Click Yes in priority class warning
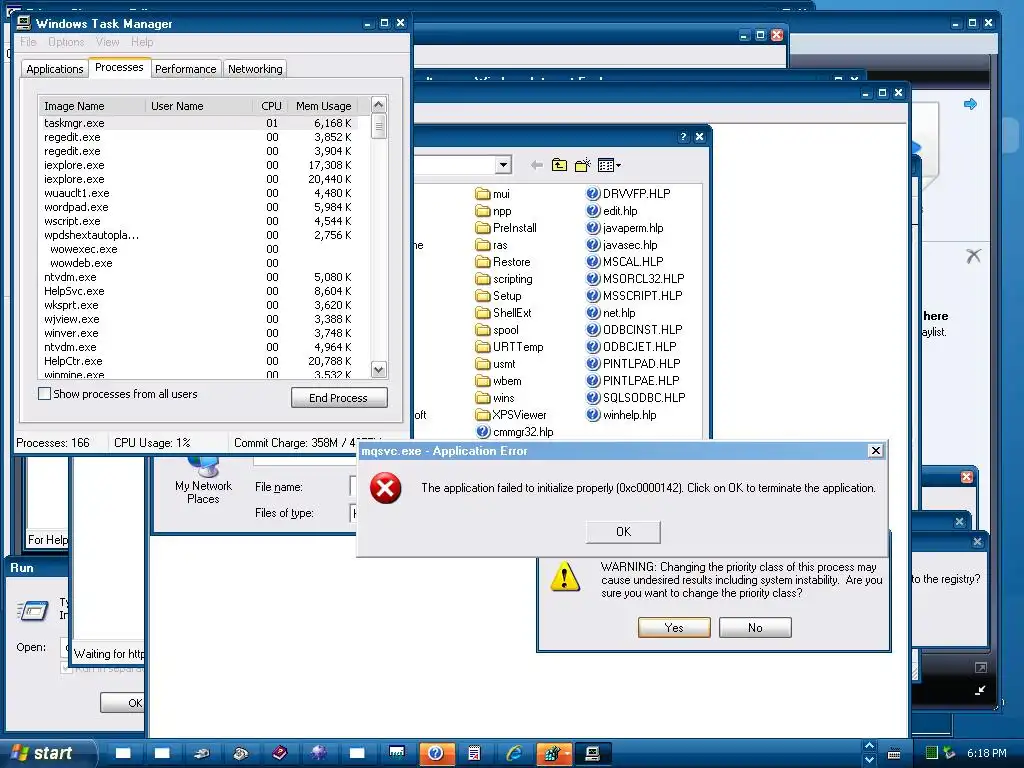The height and width of the screenshot is (768, 1024). (674, 628)
